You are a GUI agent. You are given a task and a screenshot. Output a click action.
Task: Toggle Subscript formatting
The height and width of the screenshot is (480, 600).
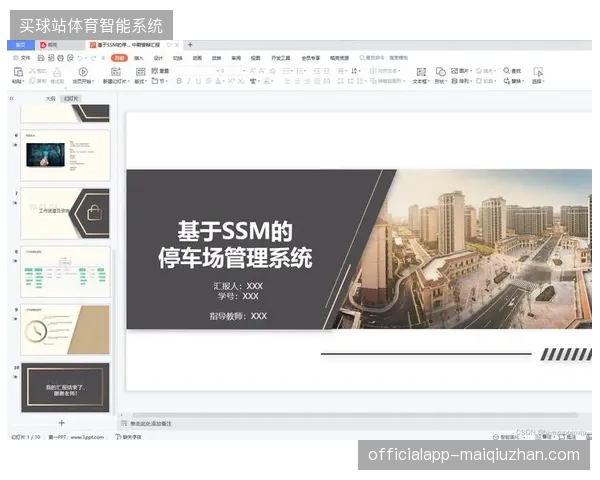coord(241,81)
